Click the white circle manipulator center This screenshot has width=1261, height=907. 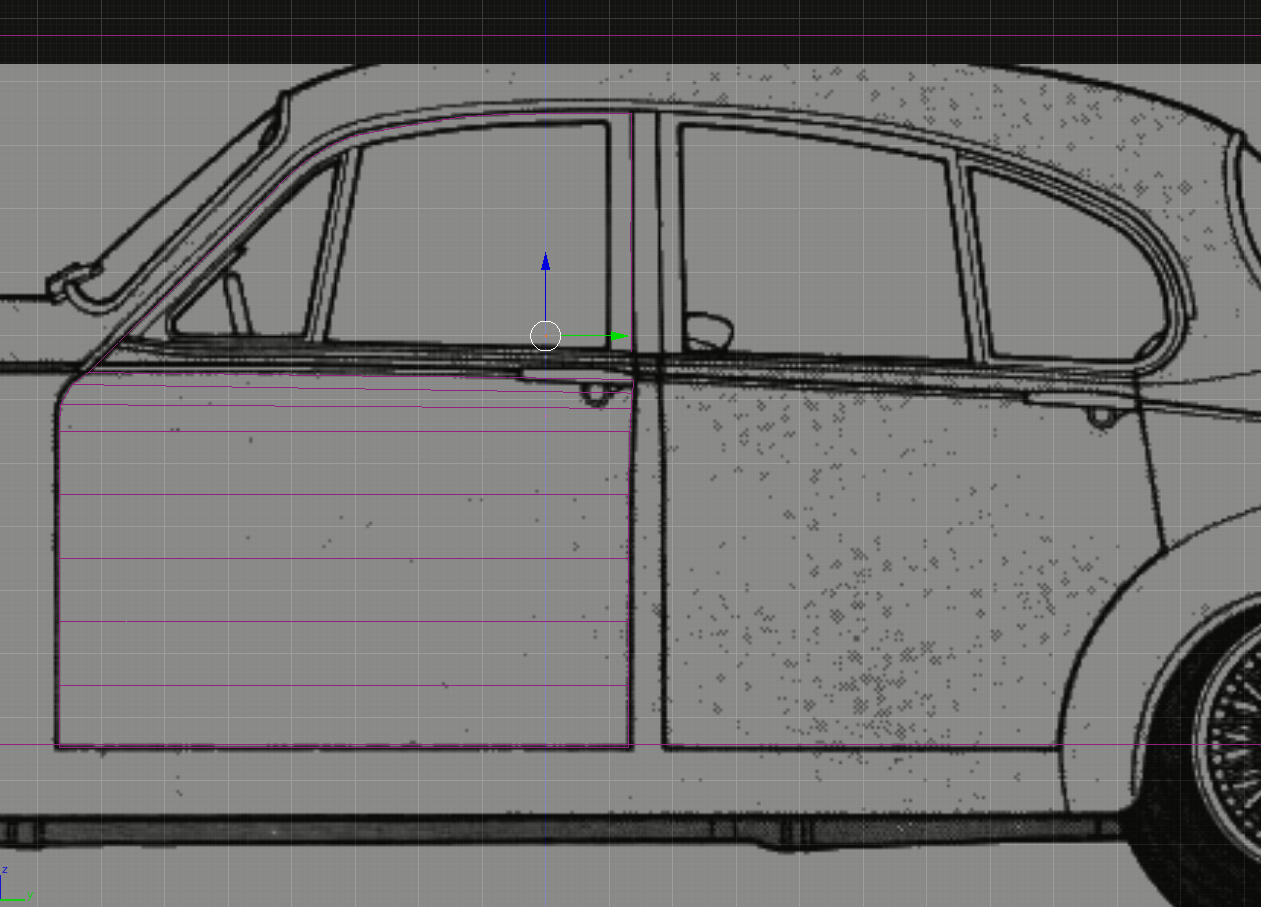point(545,336)
